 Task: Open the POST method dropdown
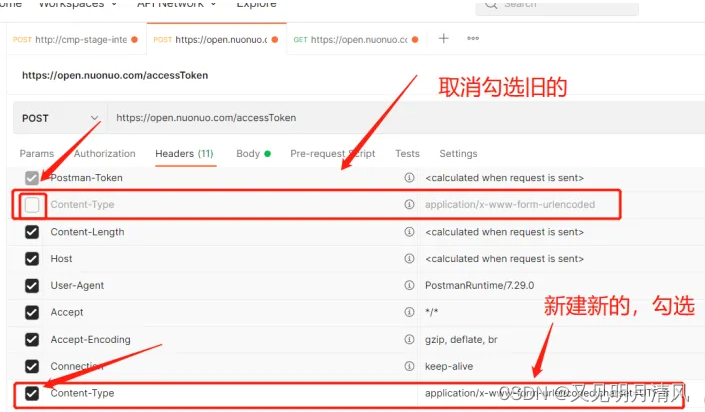pos(60,118)
